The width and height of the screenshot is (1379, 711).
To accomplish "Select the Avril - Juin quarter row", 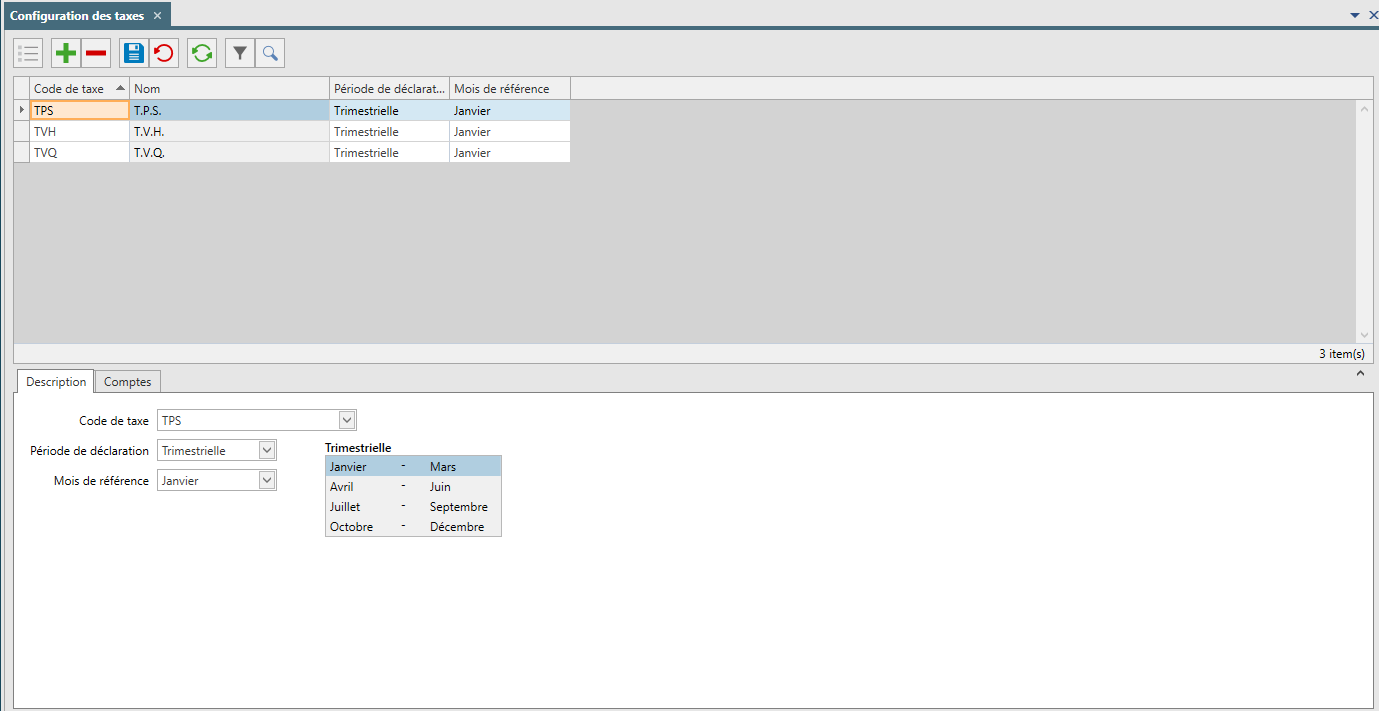I will pyautogui.click(x=413, y=486).
